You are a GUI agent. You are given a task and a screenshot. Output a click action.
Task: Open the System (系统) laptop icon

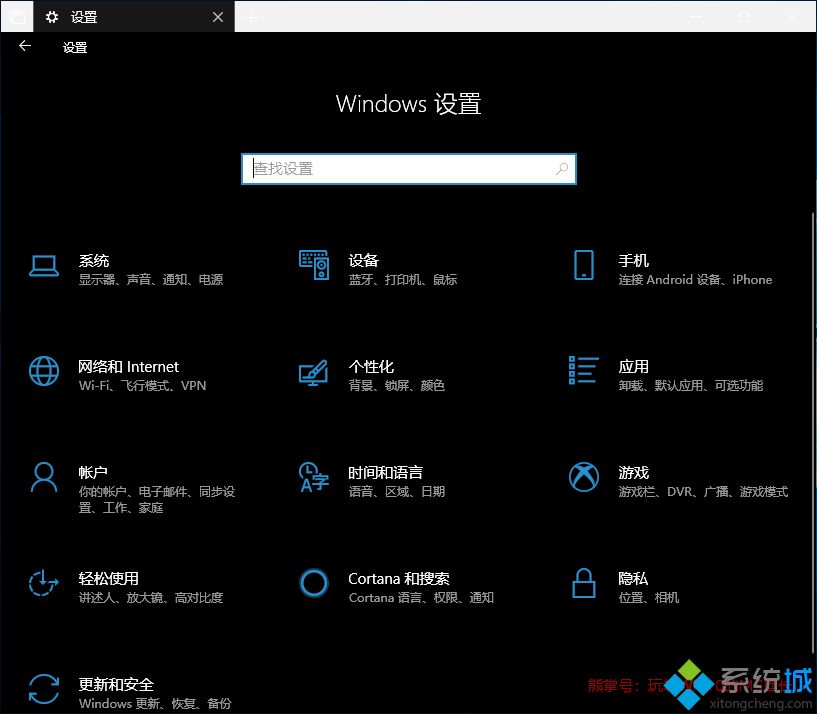coord(44,266)
